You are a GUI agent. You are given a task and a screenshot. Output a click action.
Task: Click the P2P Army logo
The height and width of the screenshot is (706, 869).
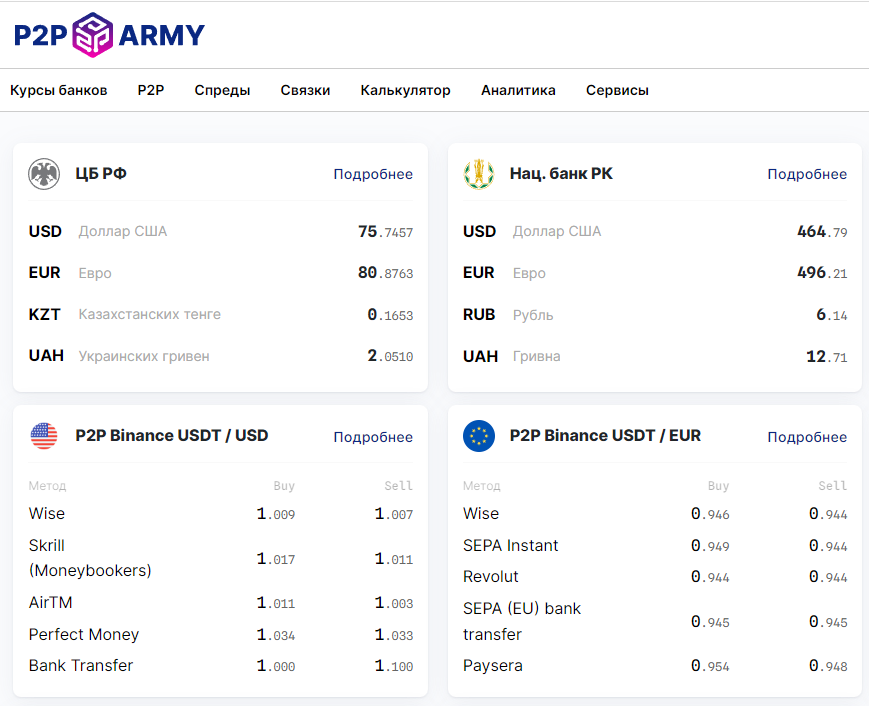pos(109,35)
